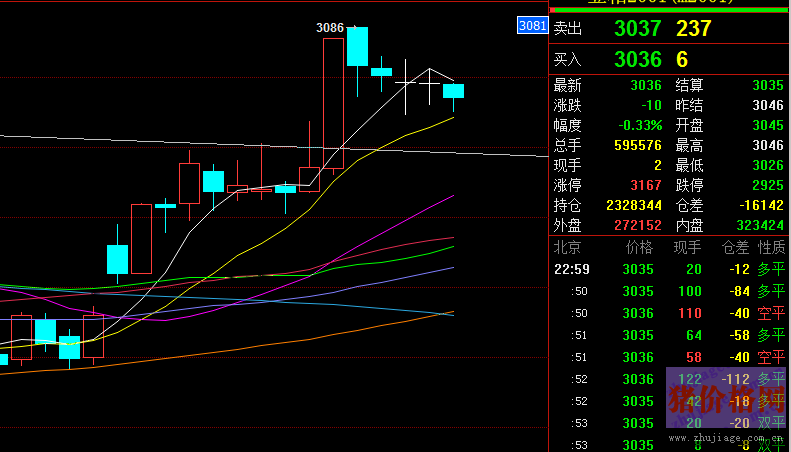Click the blue 3081 price axis label
This screenshot has width=791, height=452.
[532, 26]
